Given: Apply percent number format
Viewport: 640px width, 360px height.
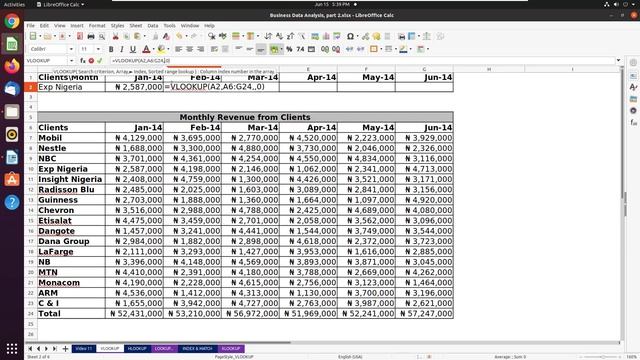Looking at the screenshot, I should coord(289,49).
